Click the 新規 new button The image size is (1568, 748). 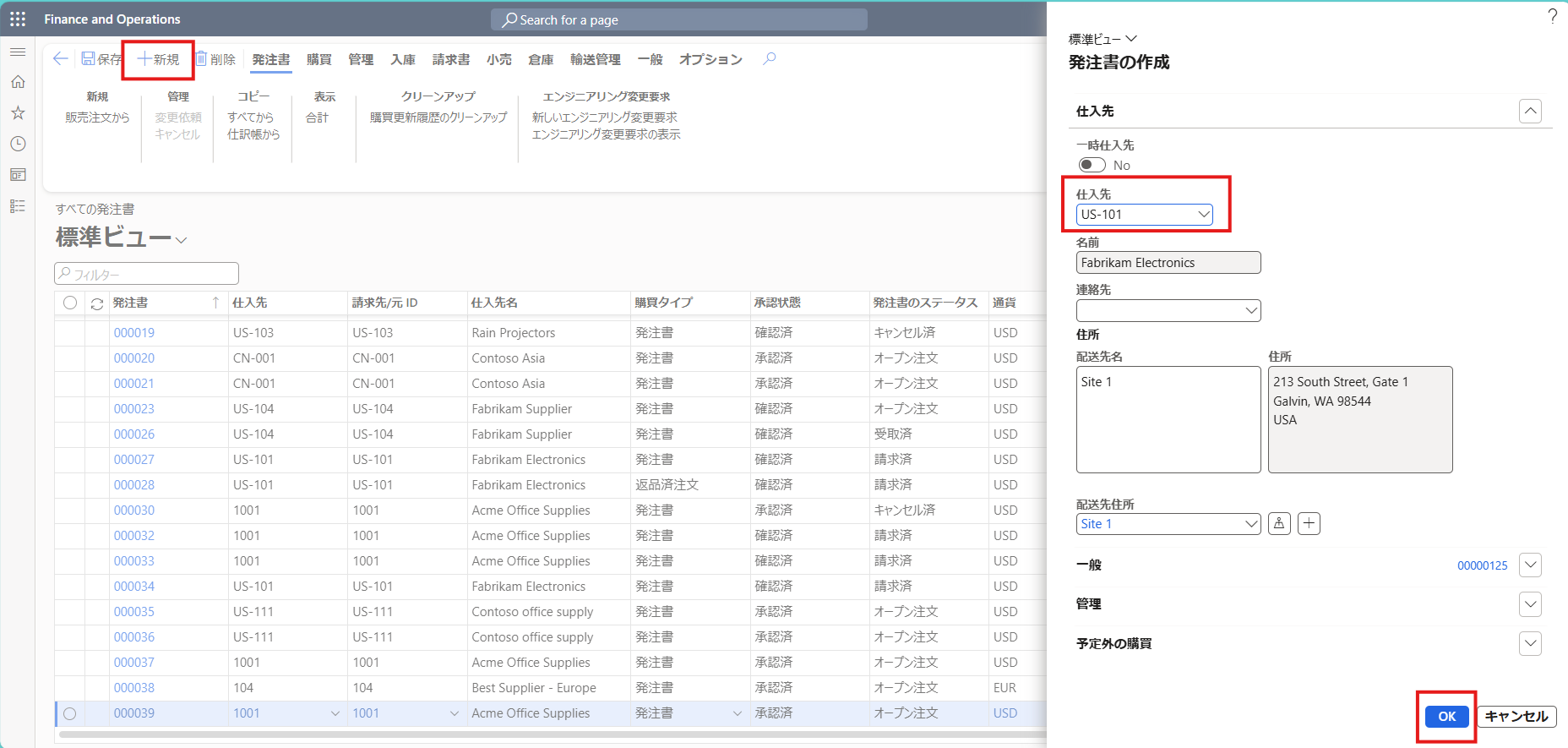159,59
